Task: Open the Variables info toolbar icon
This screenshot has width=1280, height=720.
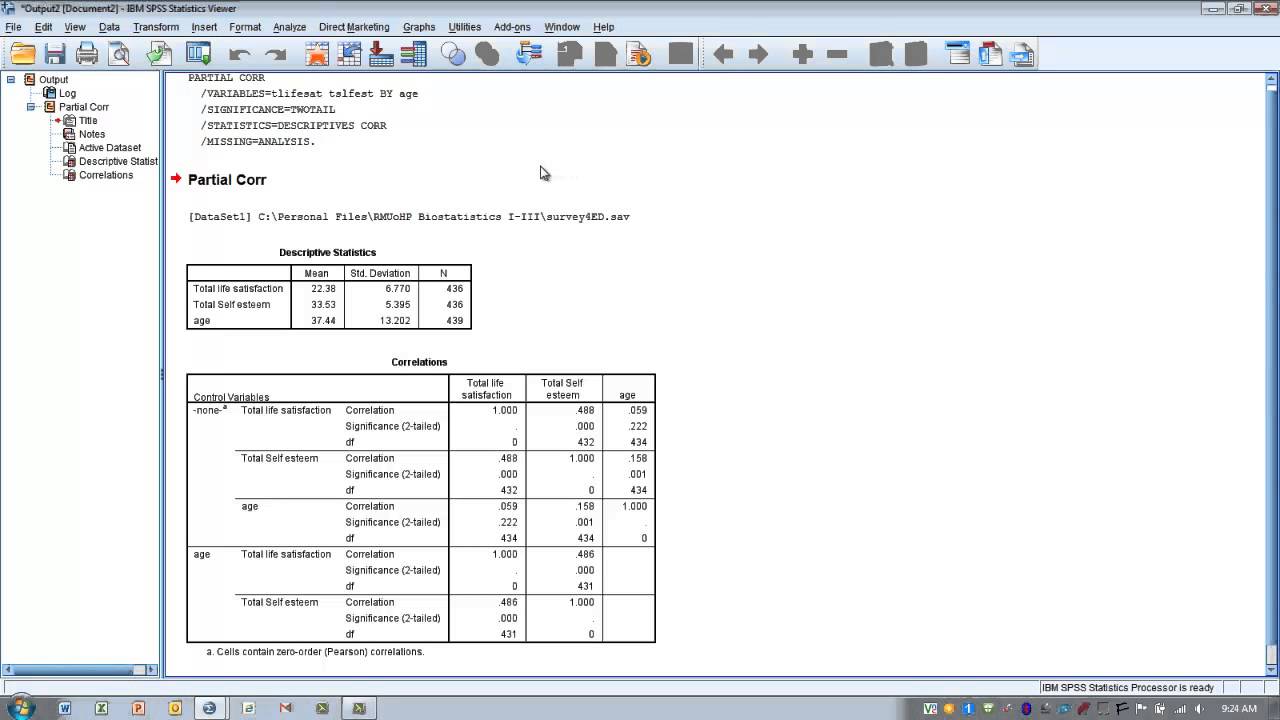Action: 414,54
